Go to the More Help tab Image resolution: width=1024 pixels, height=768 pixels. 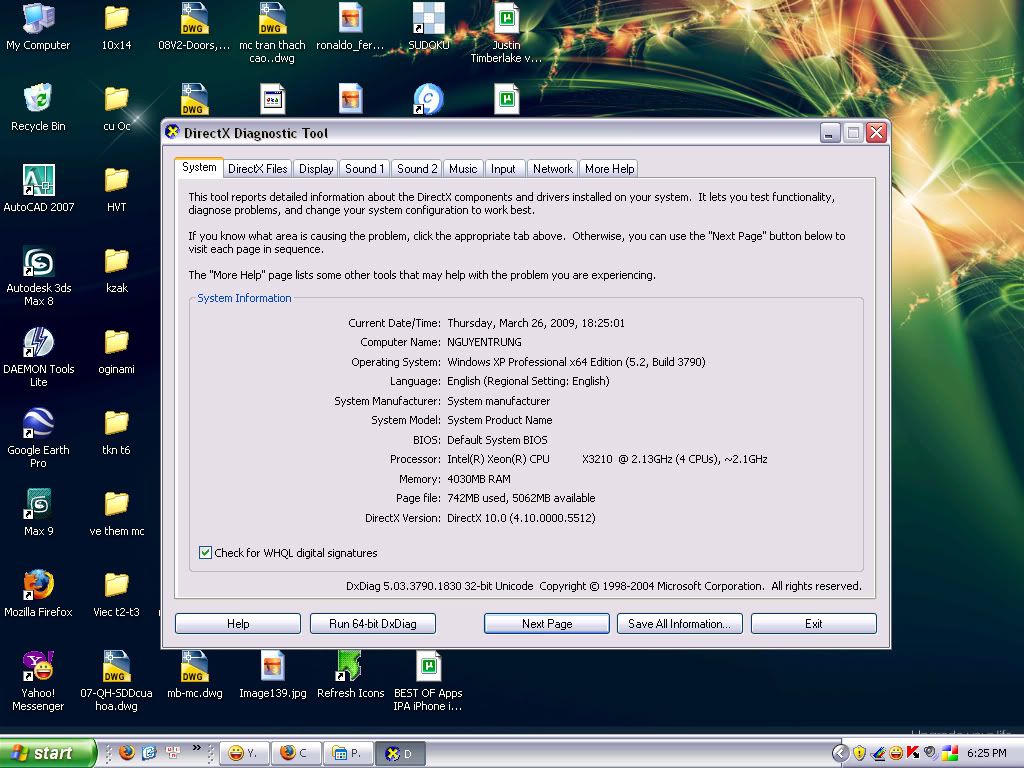(x=609, y=169)
